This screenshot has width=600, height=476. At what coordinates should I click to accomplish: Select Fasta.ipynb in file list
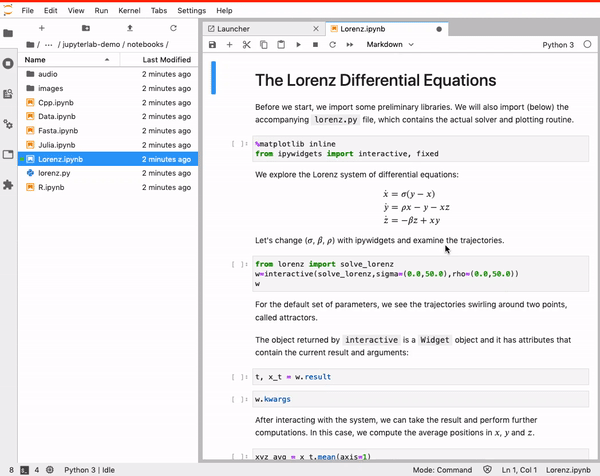(108, 131)
